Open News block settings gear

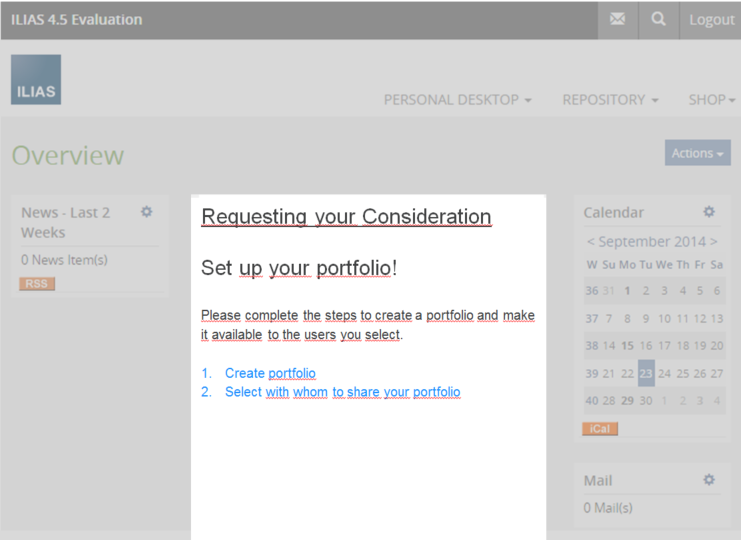[x=147, y=212]
